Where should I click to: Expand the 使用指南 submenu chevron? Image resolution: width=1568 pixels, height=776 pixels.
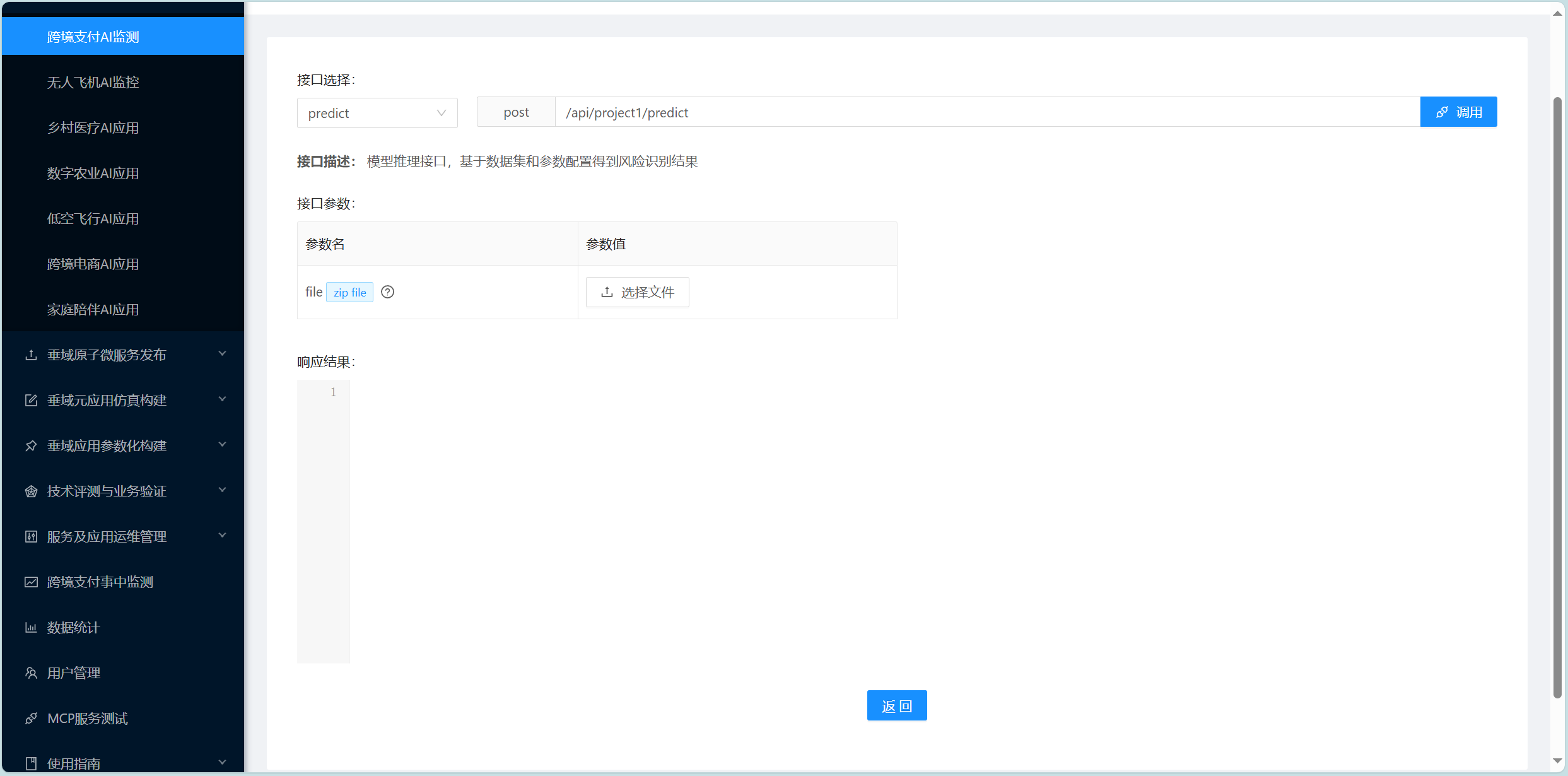click(222, 762)
